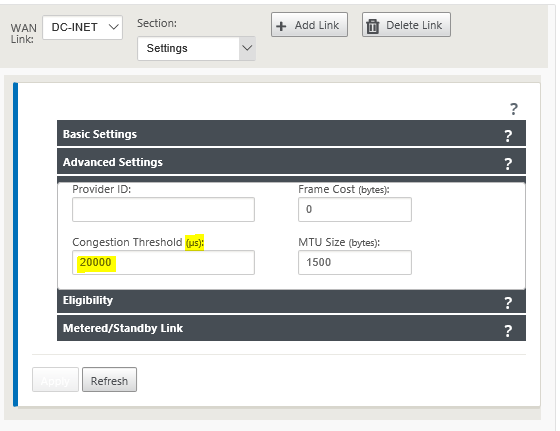This screenshot has width=560, height=431.
Task: Click the Refresh button
Action: pyautogui.click(x=109, y=380)
